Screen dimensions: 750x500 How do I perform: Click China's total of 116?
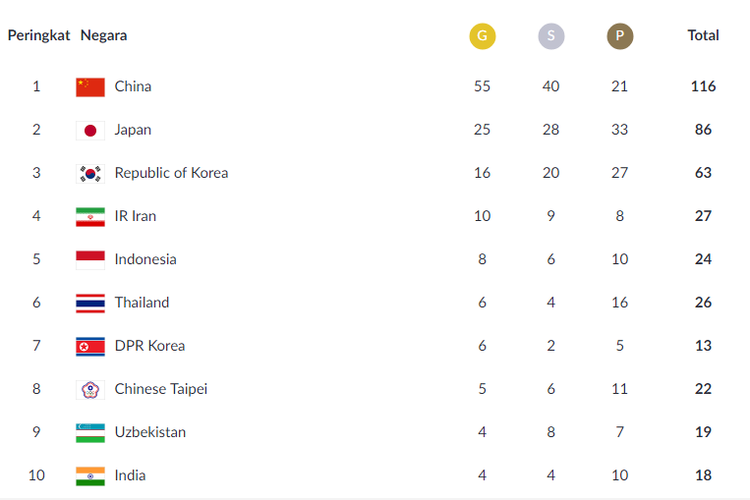pos(703,87)
